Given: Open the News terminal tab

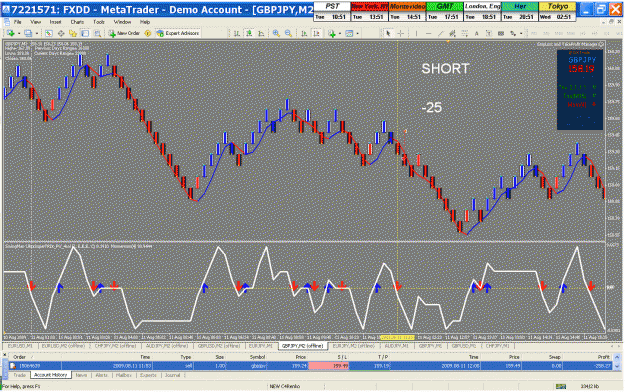Looking at the screenshot, I should click(x=81, y=375).
